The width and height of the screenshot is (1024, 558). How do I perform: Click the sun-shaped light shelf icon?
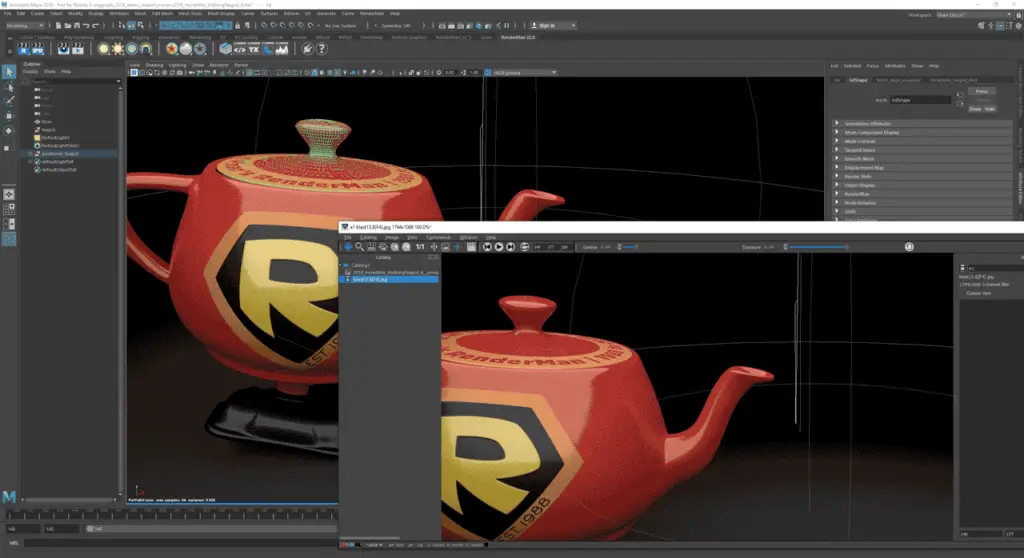[118, 49]
